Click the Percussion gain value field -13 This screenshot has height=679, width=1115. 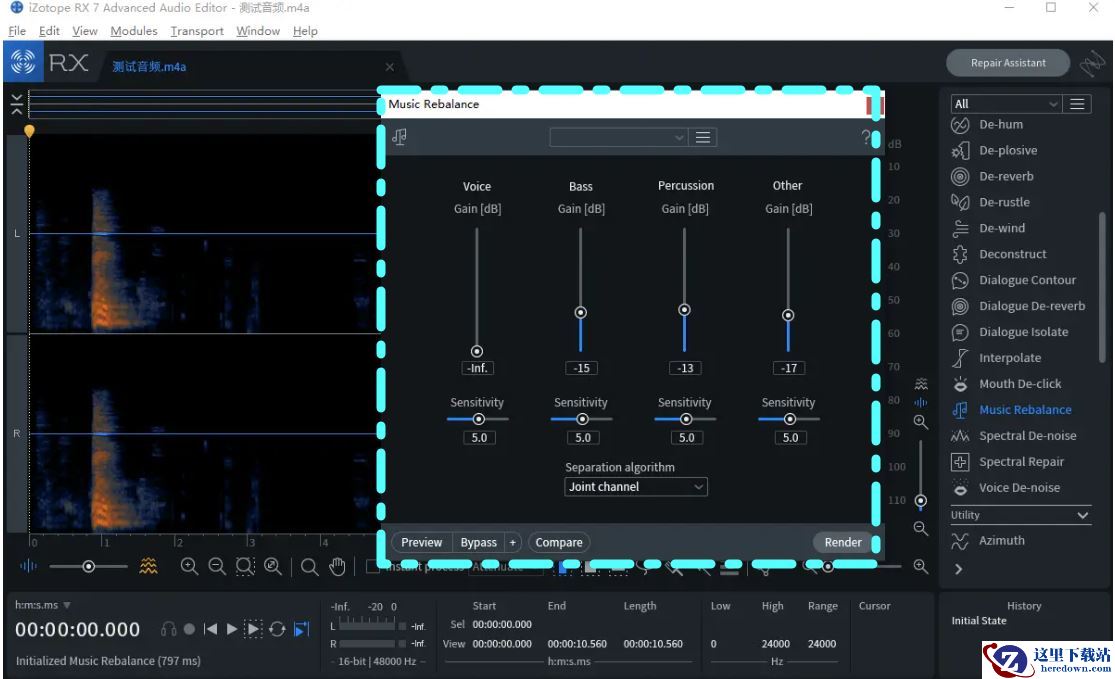point(685,368)
